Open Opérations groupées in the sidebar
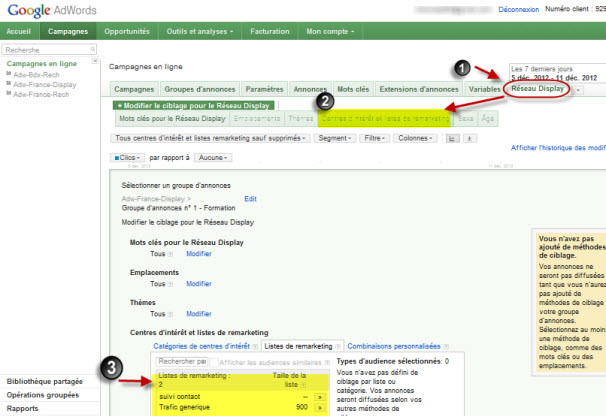606x416 pixels. coord(43,395)
